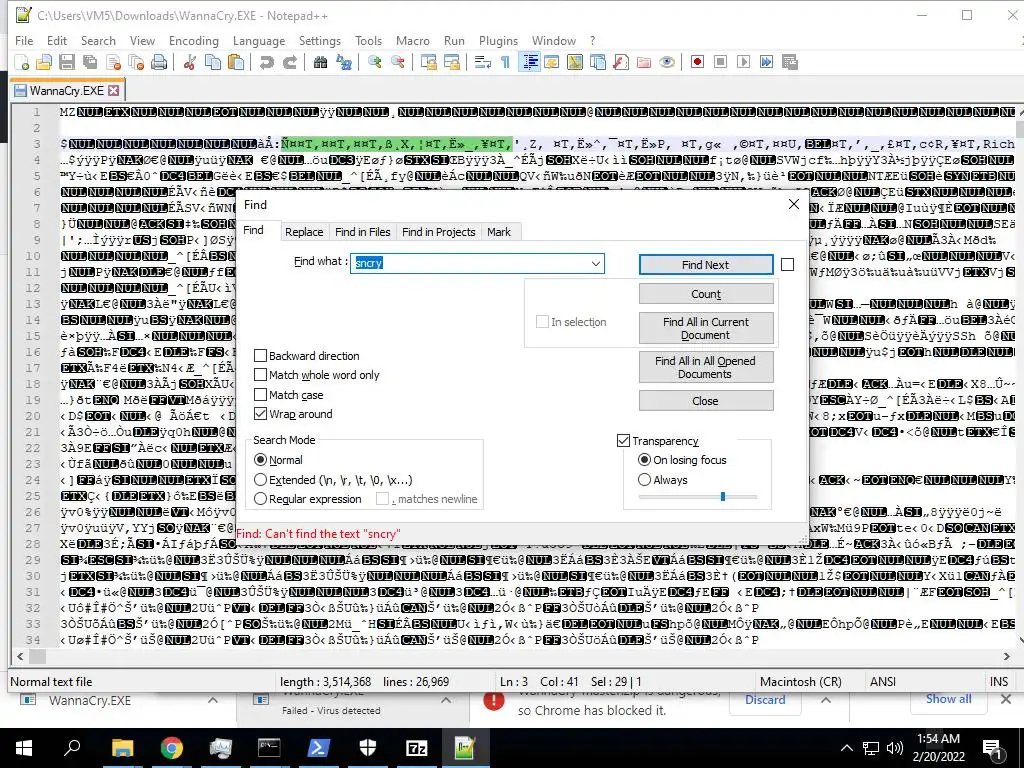Screen dimensions: 1024x768
Task: Click the Stop Recording macro icon
Action: (720, 62)
